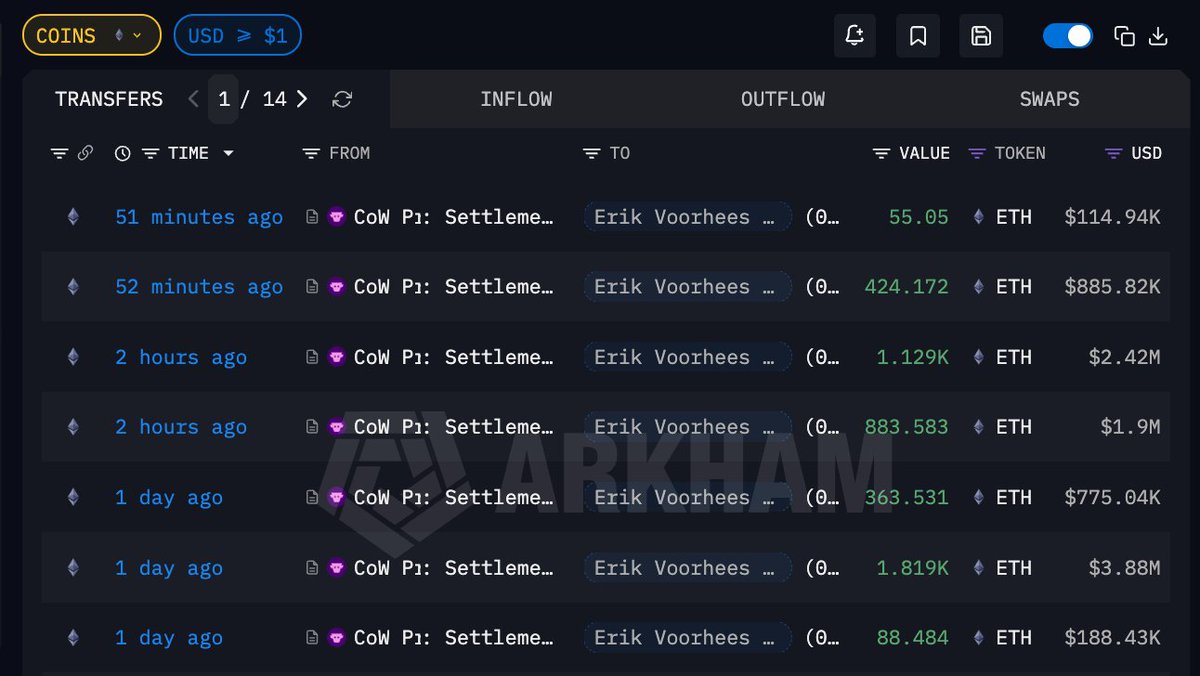
Task: Click the 363.531 value cell
Action: click(x=907, y=497)
